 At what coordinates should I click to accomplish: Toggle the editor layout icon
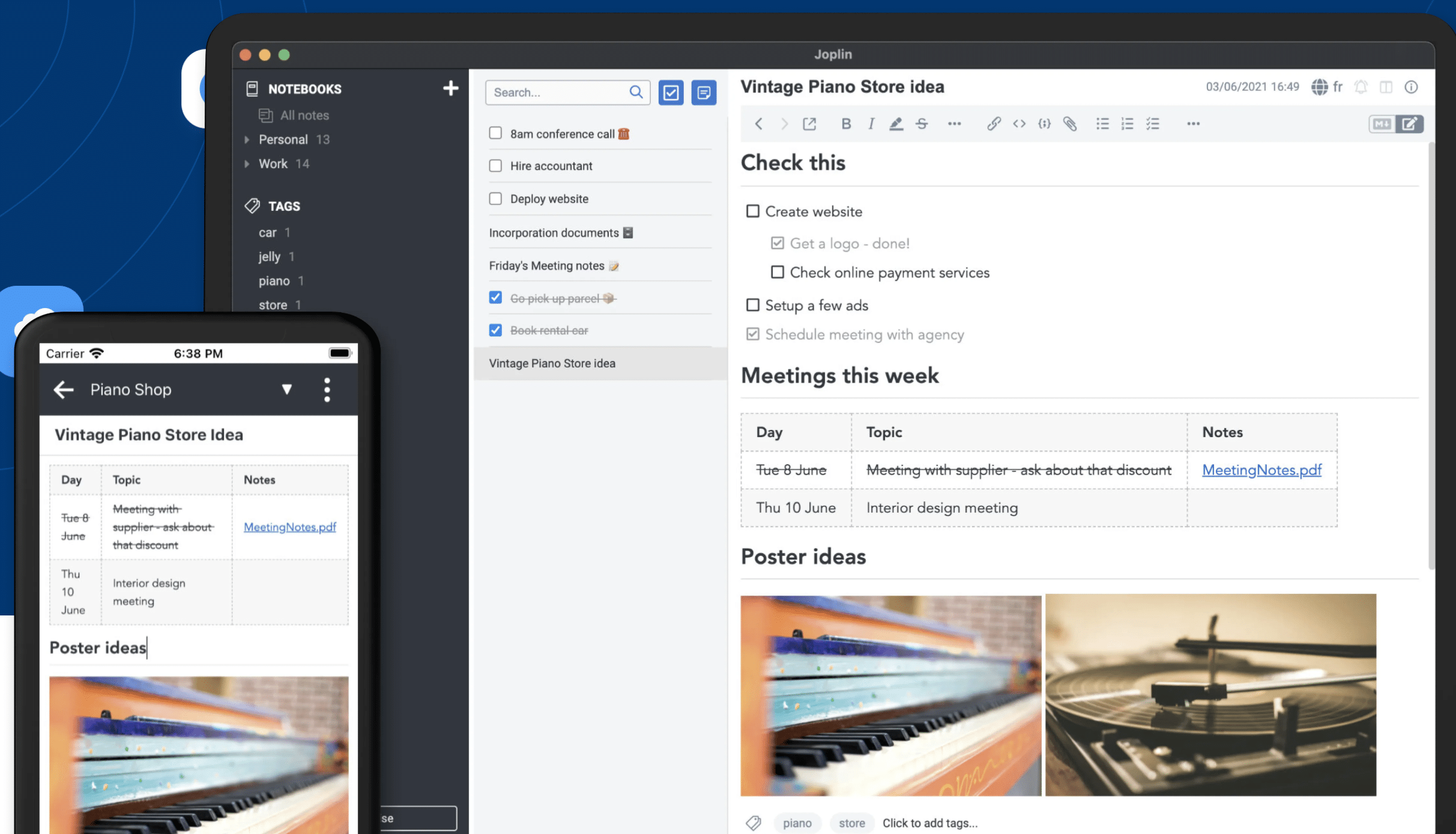(x=1386, y=87)
